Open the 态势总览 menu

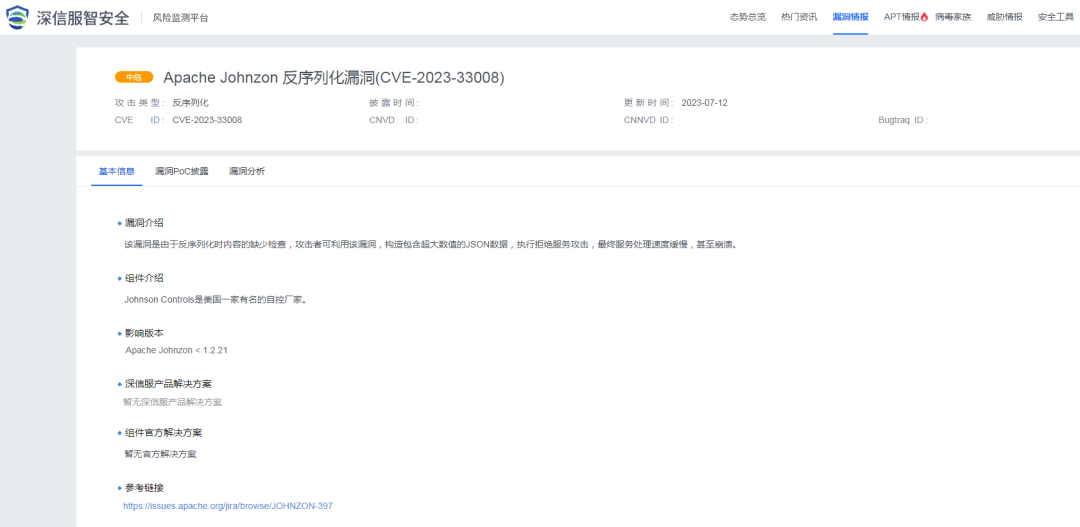point(748,17)
